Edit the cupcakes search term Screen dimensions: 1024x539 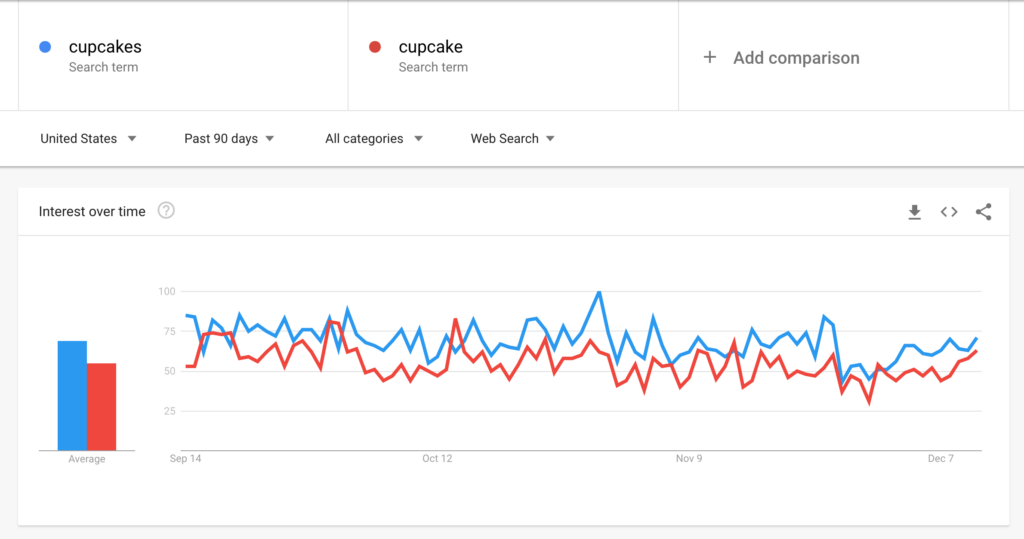click(x=105, y=47)
